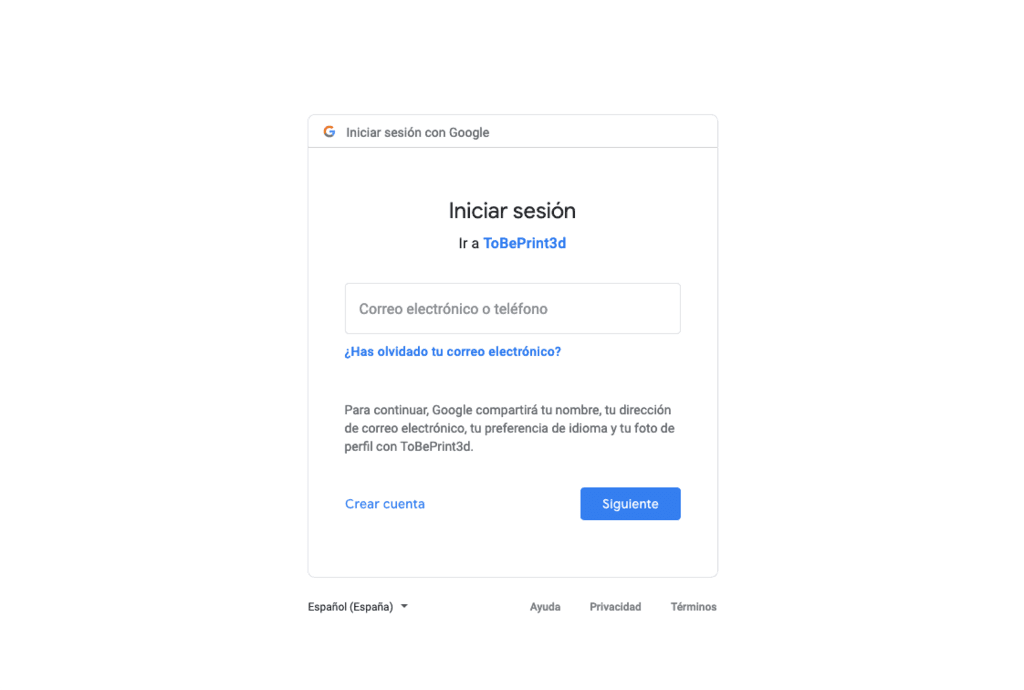This screenshot has height=690, width=1024.
Task: Open the "Términos" footer link
Action: click(x=694, y=607)
